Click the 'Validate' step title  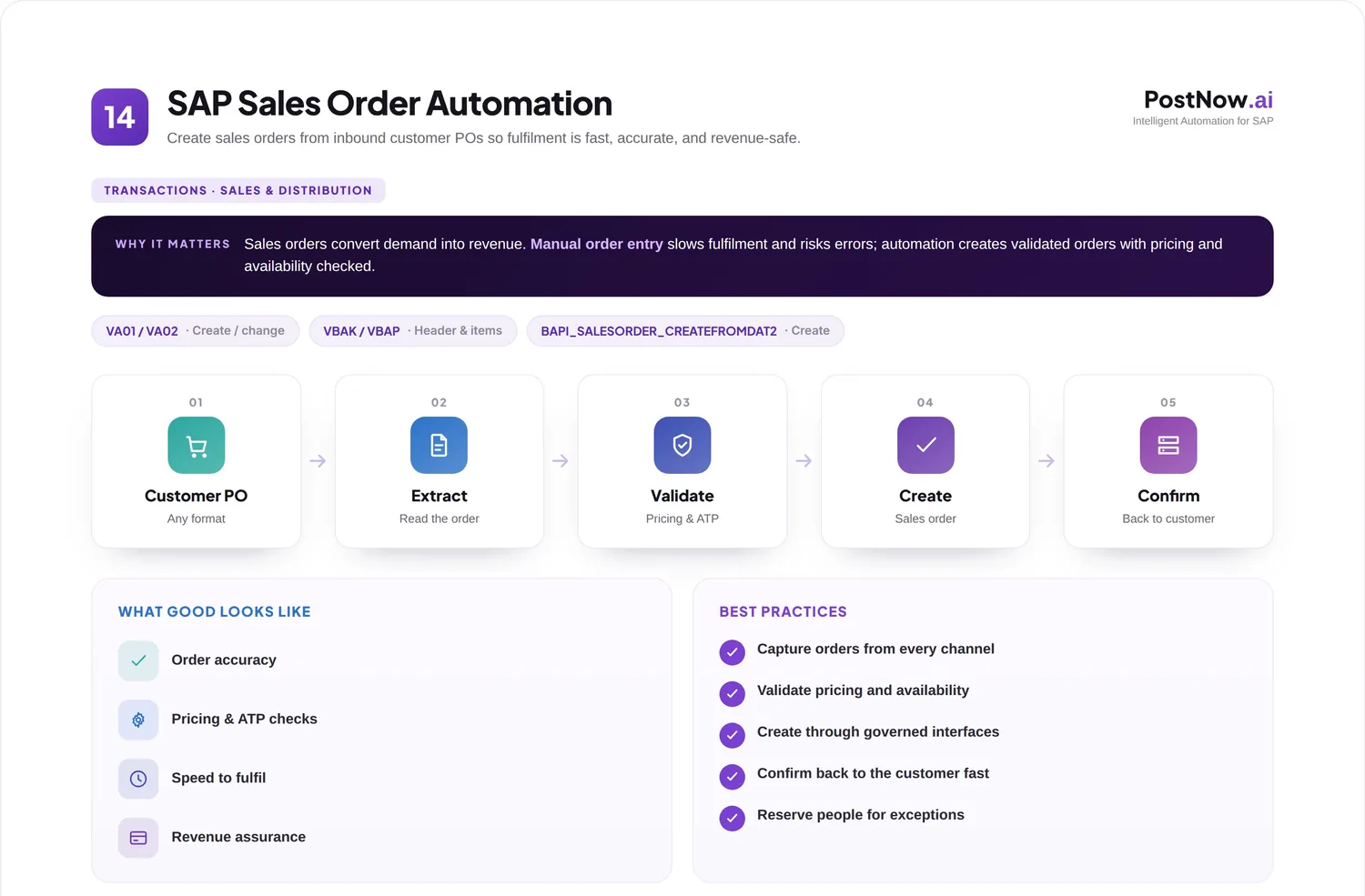pos(682,496)
